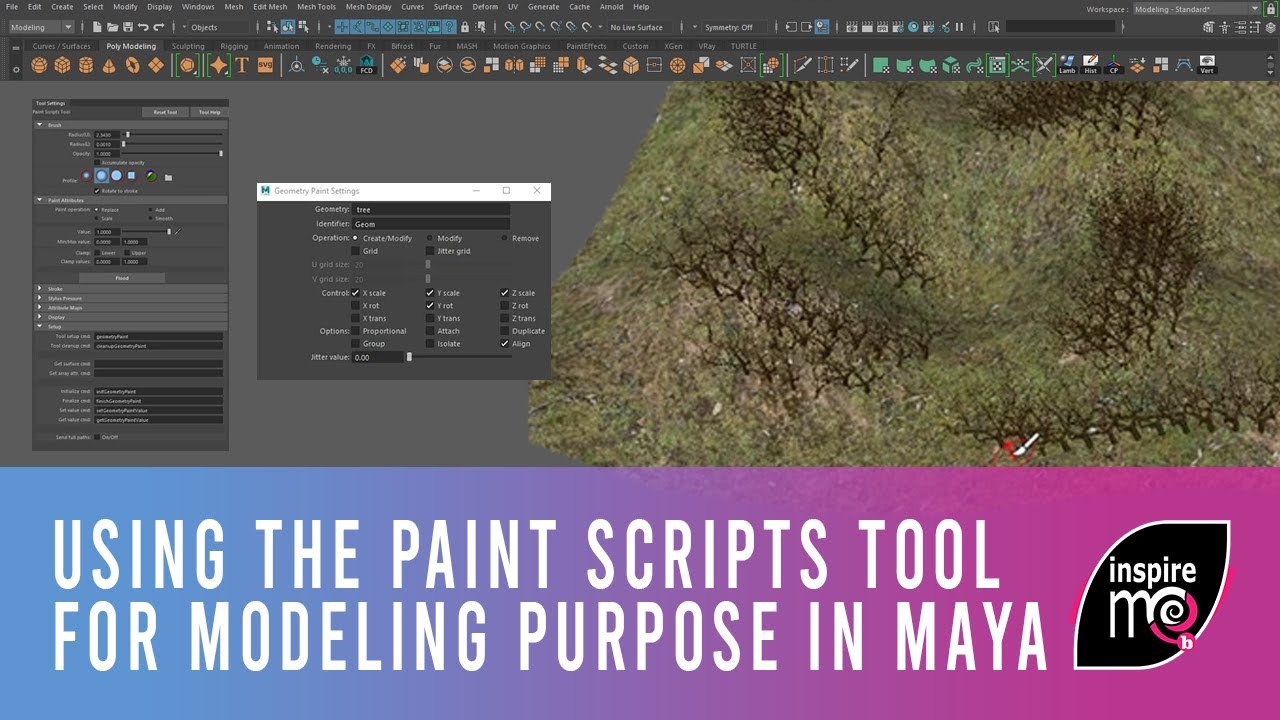Switch to the MASH shelf tab
Image resolution: width=1280 pixels, height=720 pixels.
pyautogui.click(x=467, y=46)
